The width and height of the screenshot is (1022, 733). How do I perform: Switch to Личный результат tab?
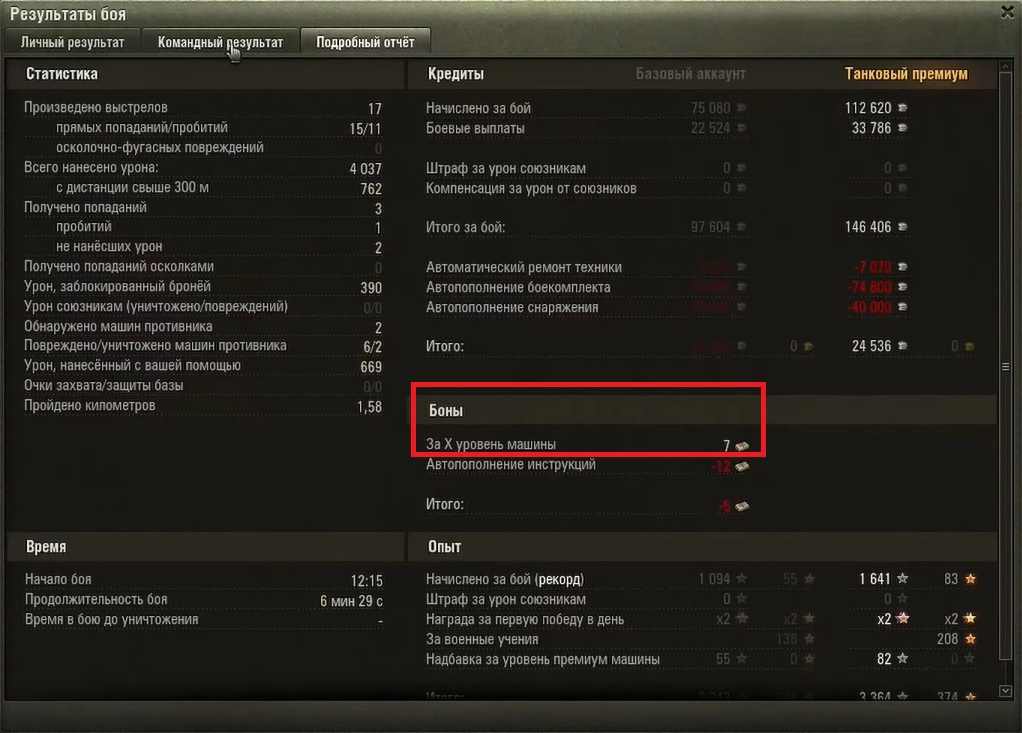(x=72, y=42)
